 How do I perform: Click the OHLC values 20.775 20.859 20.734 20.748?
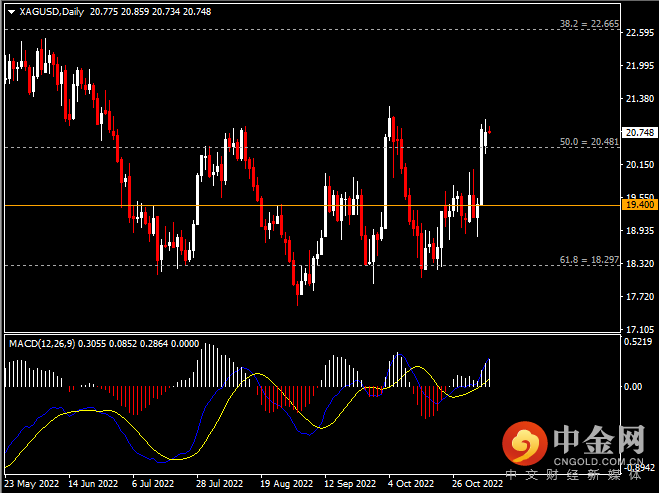pos(150,12)
